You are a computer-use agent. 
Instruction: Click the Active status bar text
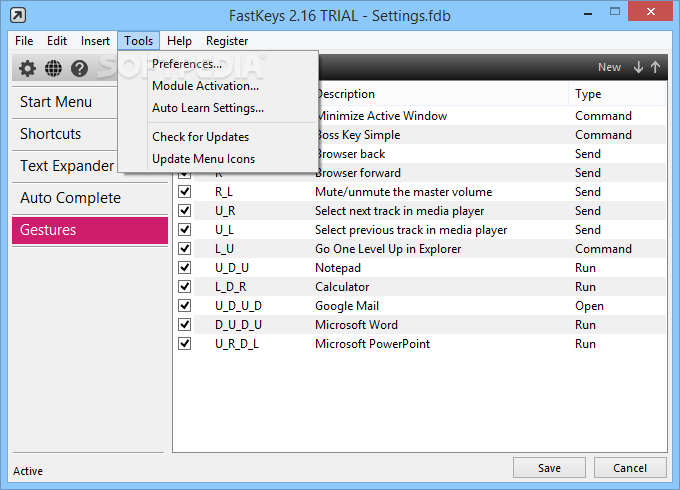click(28, 471)
